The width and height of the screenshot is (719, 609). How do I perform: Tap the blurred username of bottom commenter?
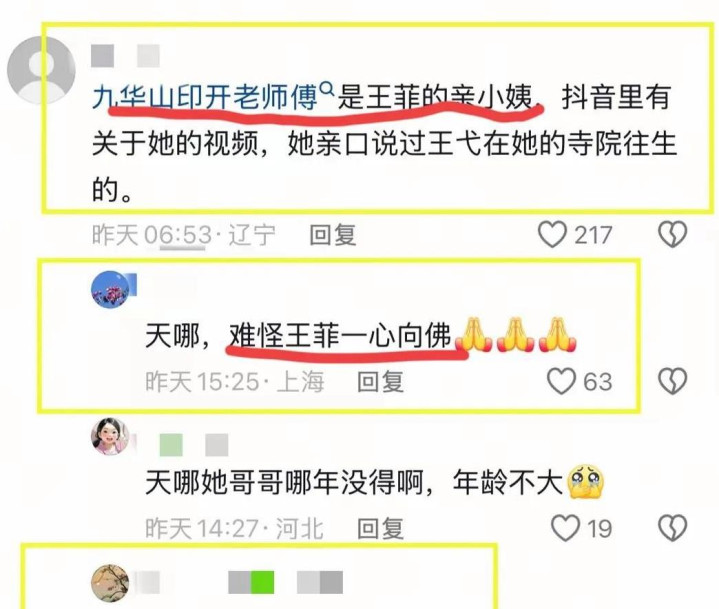[239, 582]
